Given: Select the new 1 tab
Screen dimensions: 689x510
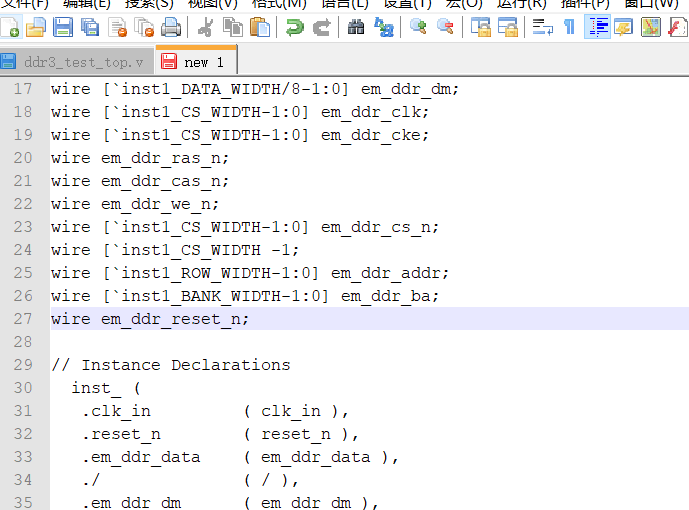Looking at the screenshot, I should coord(197,62).
